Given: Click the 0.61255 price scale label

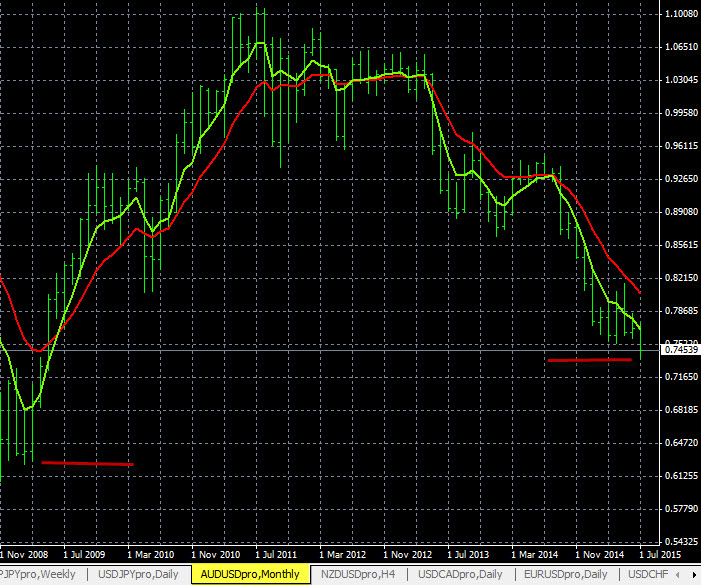Looking at the screenshot, I should (680, 476).
